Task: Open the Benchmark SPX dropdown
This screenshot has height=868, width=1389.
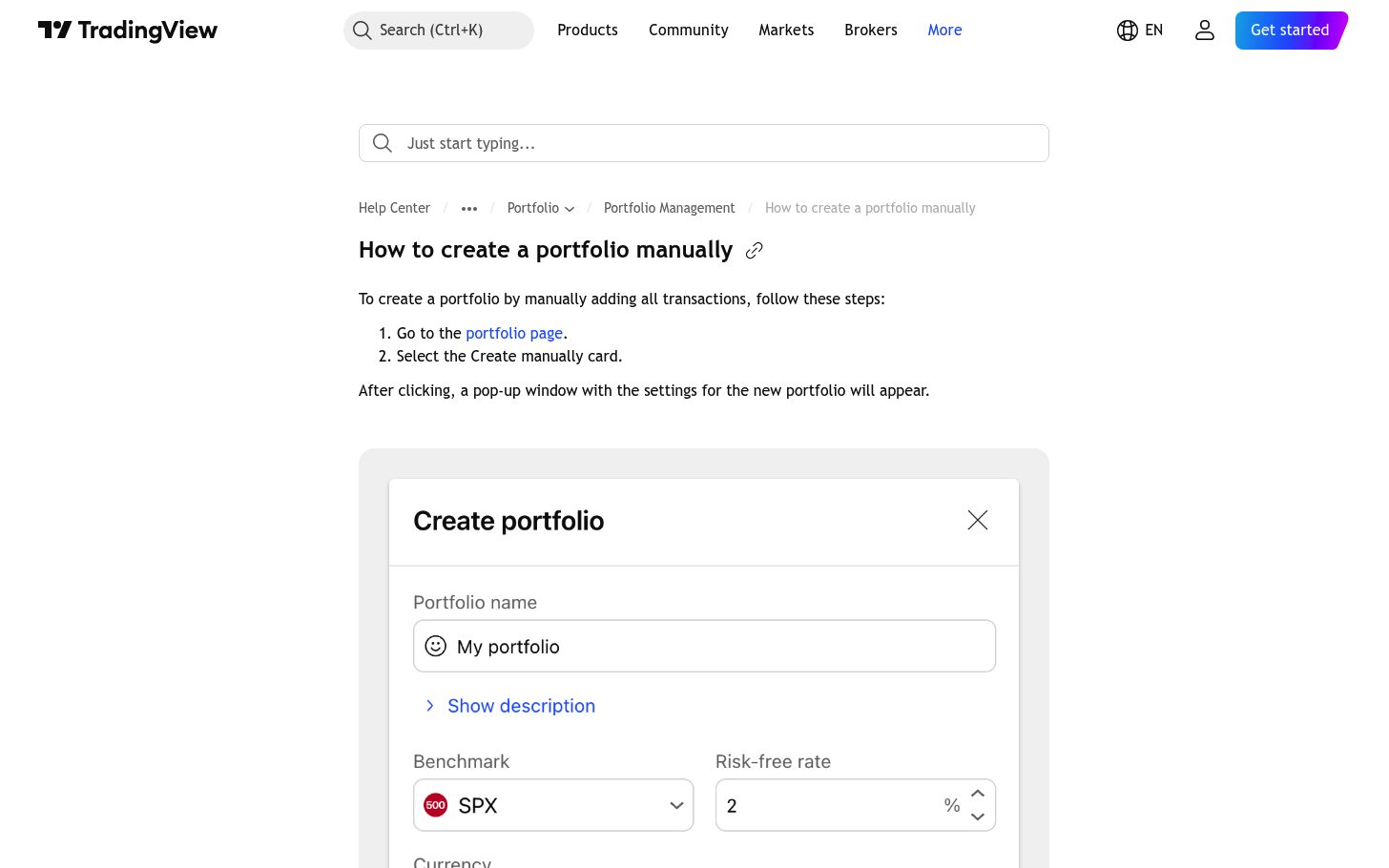Action: point(553,805)
